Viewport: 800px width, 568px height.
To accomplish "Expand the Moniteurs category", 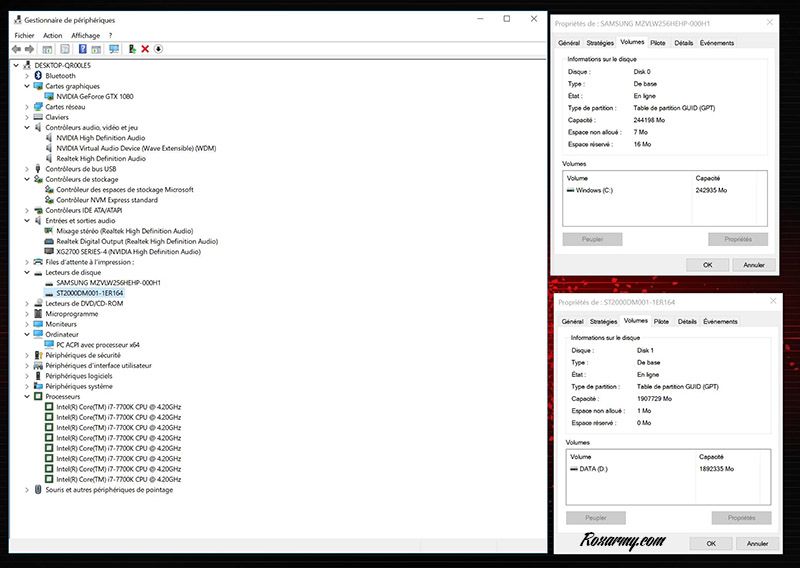I will (x=26, y=324).
